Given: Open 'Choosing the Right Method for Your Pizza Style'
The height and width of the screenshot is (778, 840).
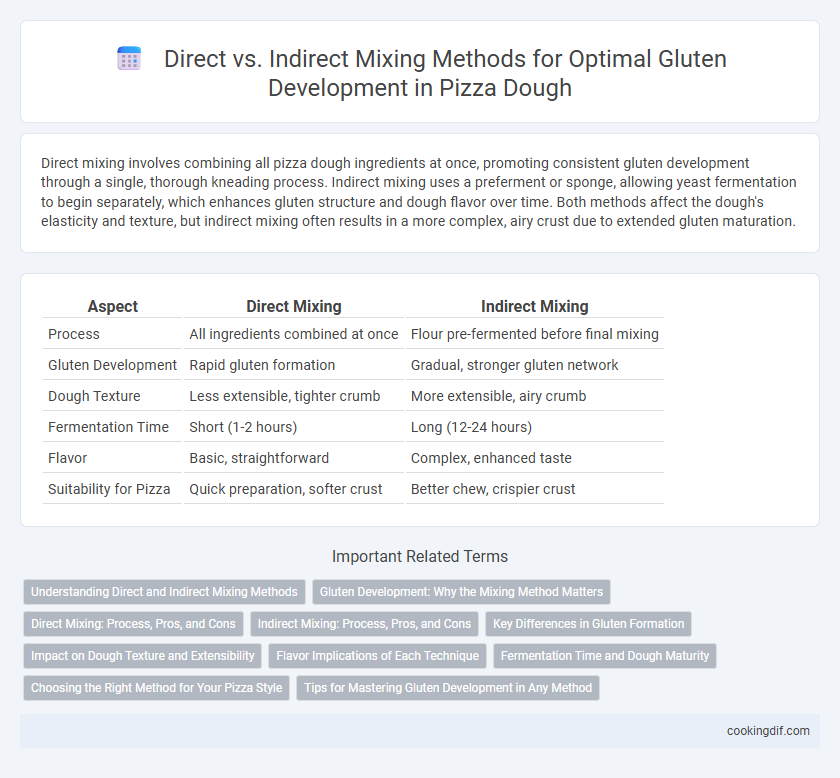Looking at the screenshot, I should 156,688.
